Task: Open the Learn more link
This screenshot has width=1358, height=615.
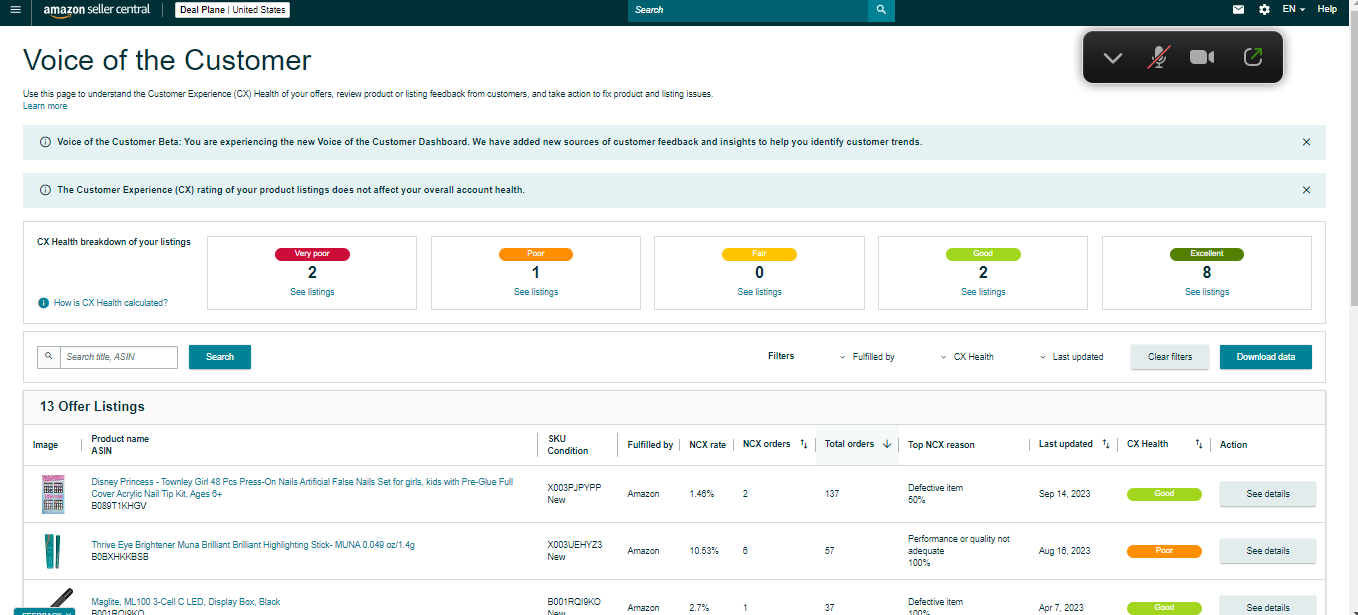Action: click(x=45, y=106)
